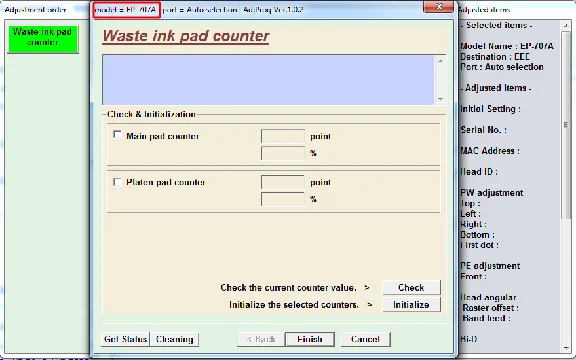Cancel the waste ink pad dialog
Image resolution: width=576 pixels, height=360 pixels.
(365, 339)
